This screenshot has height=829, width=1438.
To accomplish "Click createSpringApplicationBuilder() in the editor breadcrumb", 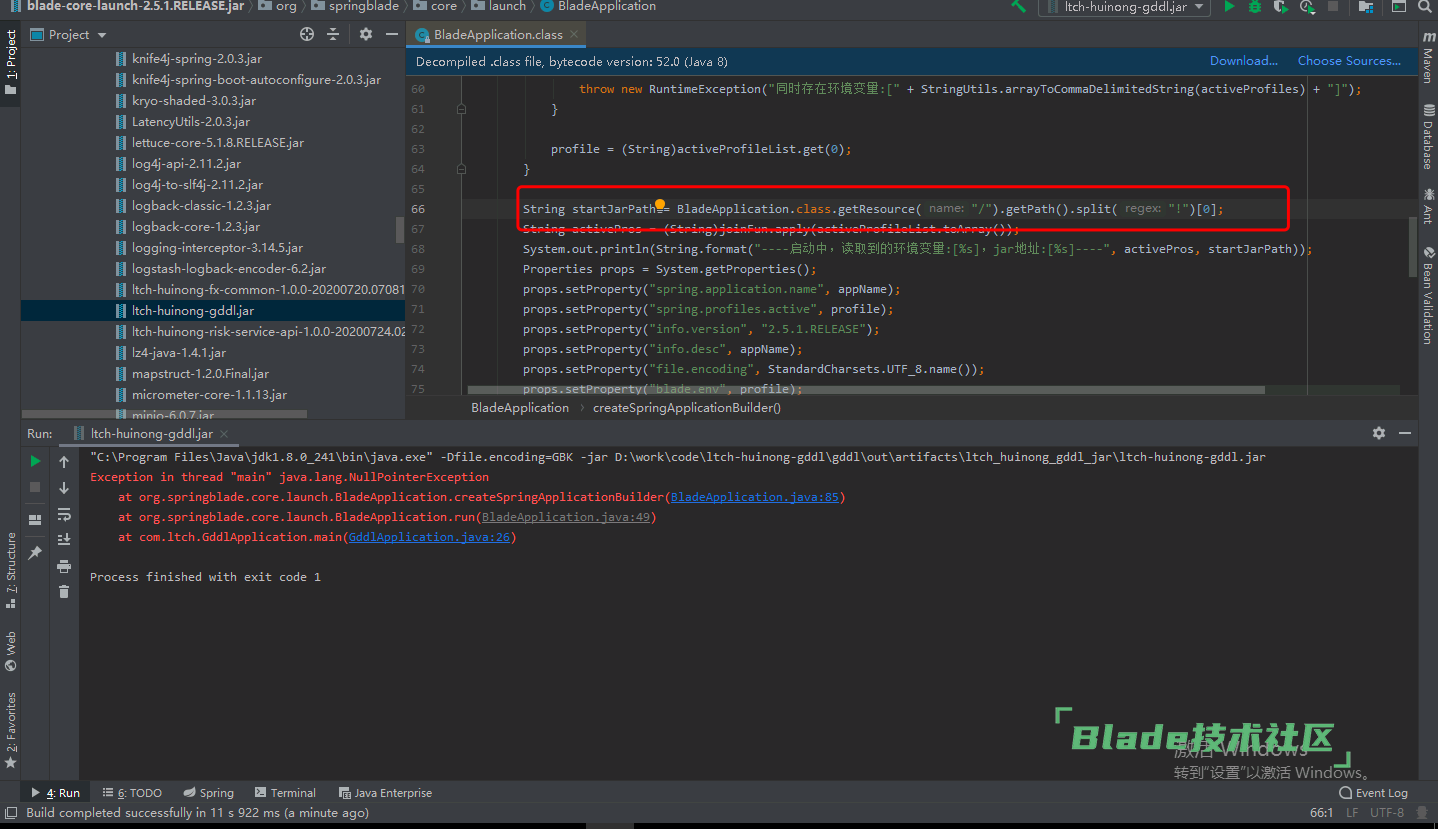I will click(x=687, y=408).
